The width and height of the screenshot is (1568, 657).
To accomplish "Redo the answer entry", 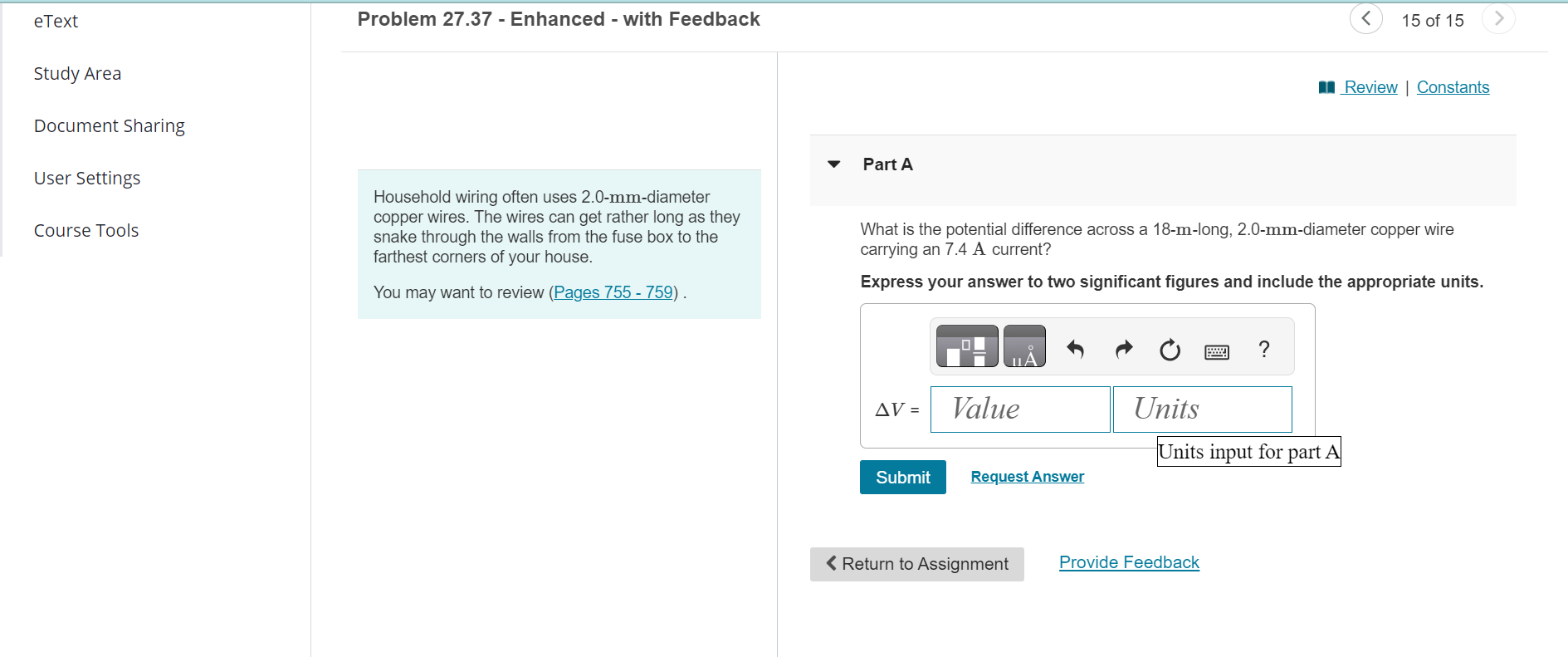I will pos(1123,350).
